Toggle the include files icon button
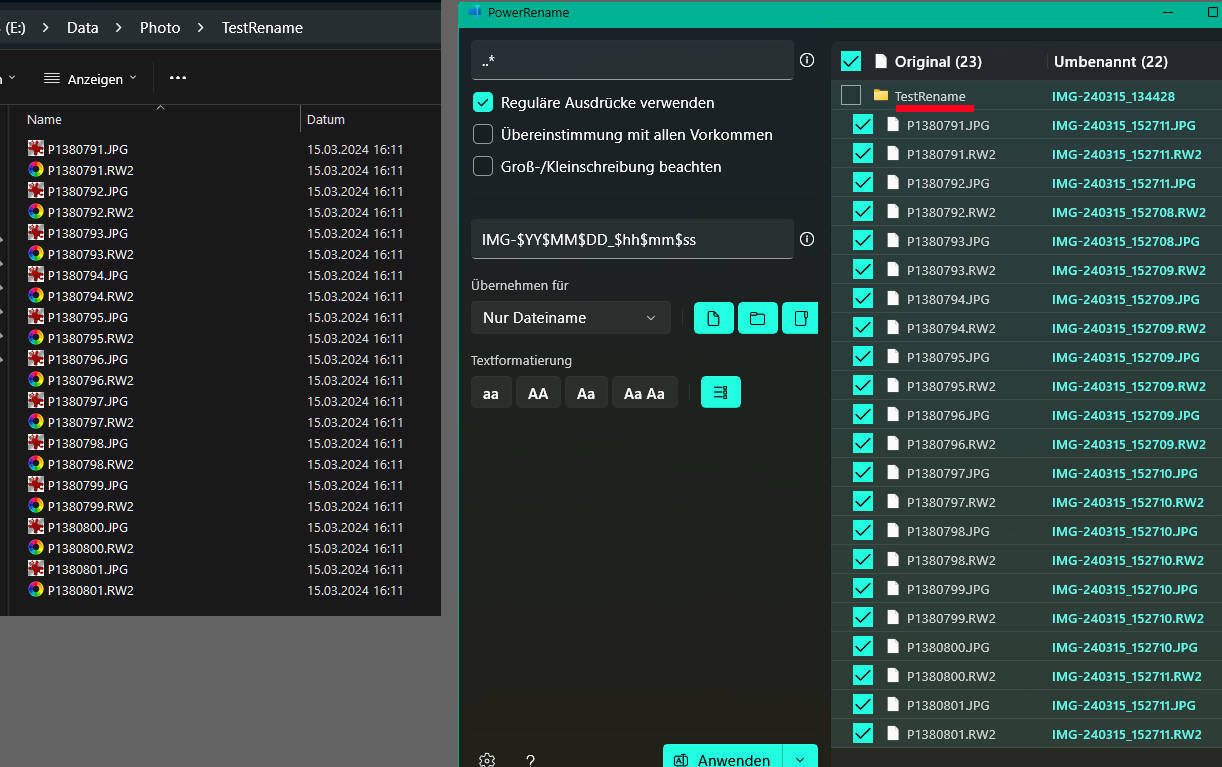This screenshot has width=1222, height=767. coord(713,318)
